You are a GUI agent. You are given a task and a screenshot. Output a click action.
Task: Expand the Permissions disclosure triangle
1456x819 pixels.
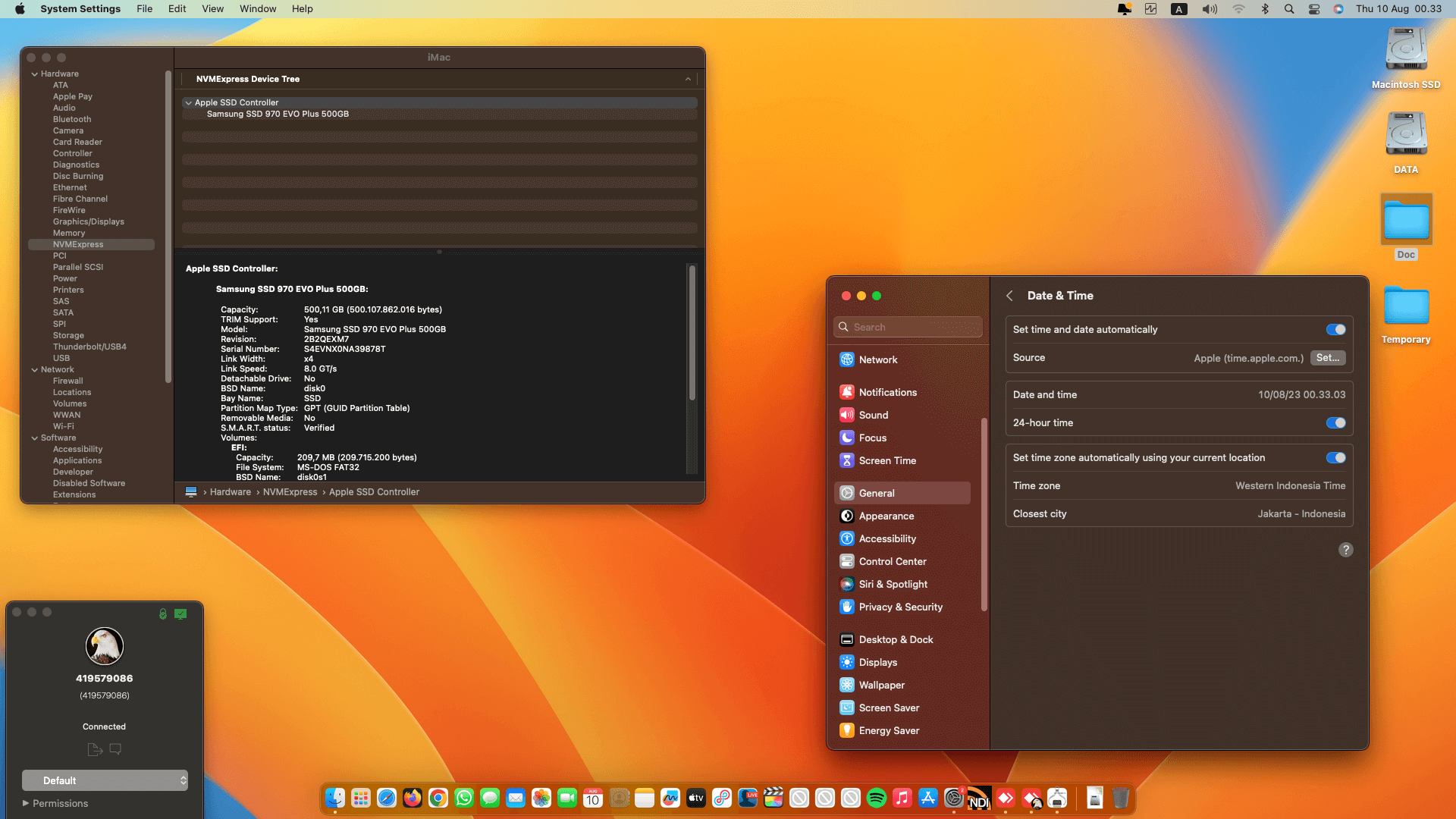pyautogui.click(x=26, y=803)
